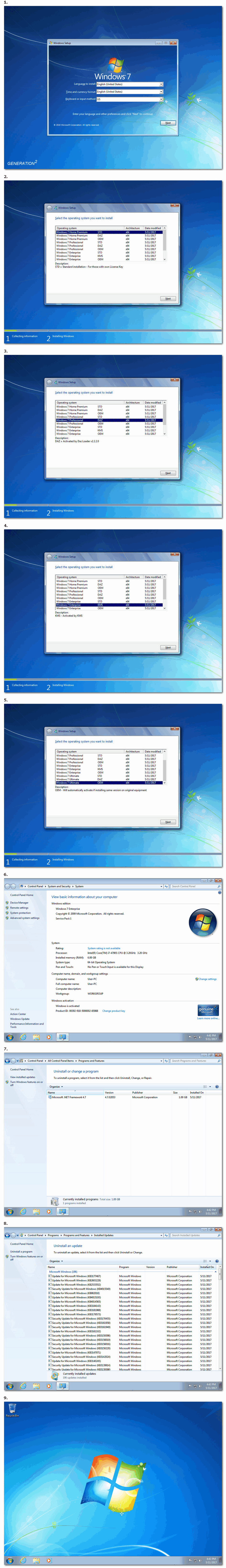
Task: Click help icon in Programs and Features
Action: 217,1086
